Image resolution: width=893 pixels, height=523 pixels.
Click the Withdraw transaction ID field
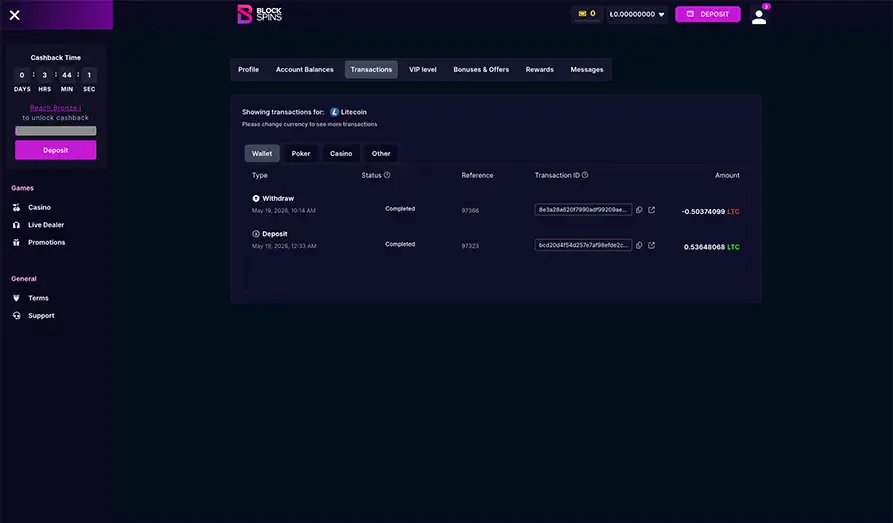click(x=583, y=210)
